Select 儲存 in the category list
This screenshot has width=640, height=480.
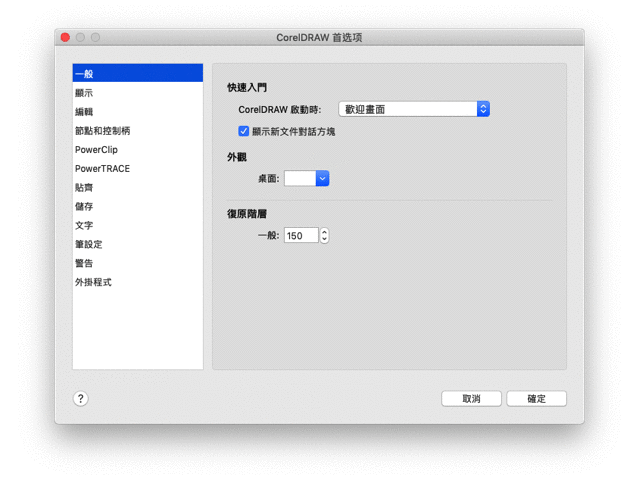click(x=138, y=206)
